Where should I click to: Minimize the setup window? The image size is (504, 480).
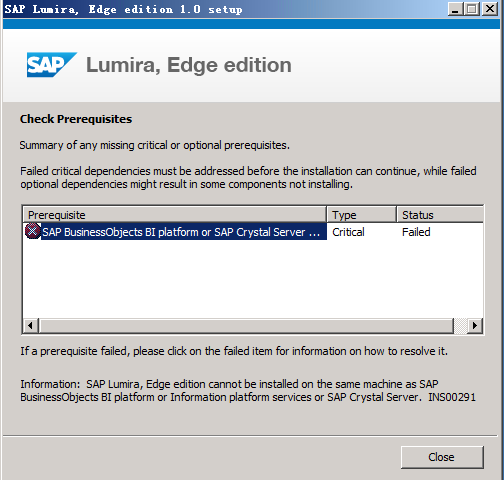click(x=455, y=9)
